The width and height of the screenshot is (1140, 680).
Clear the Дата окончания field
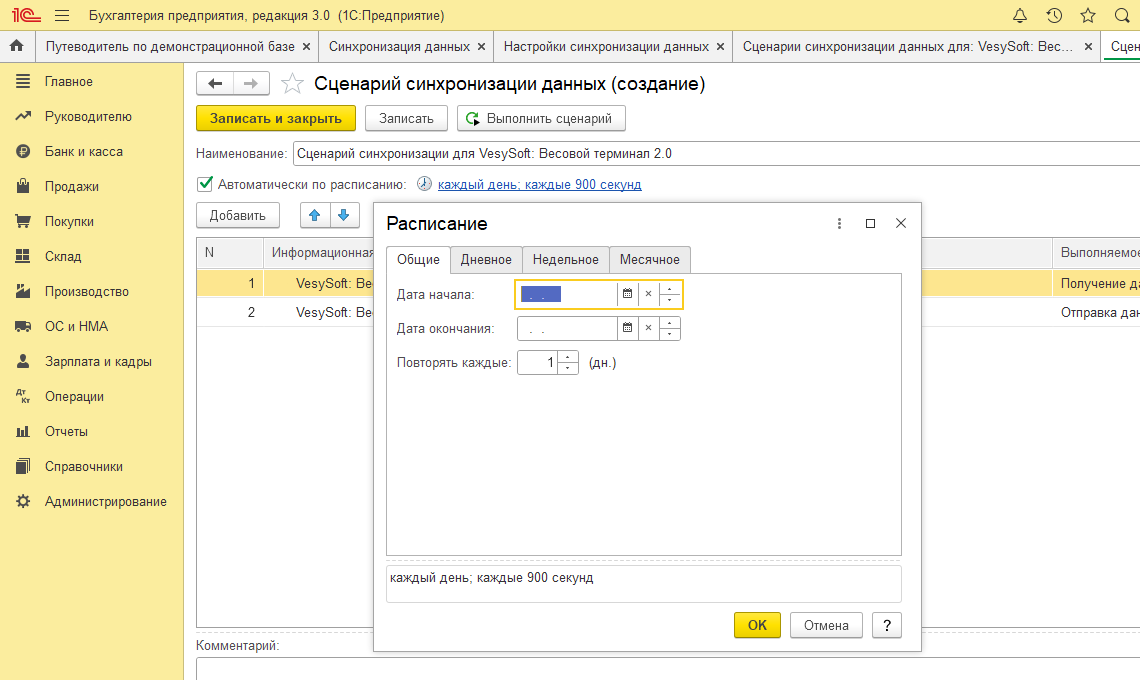pyautogui.click(x=648, y=328)
